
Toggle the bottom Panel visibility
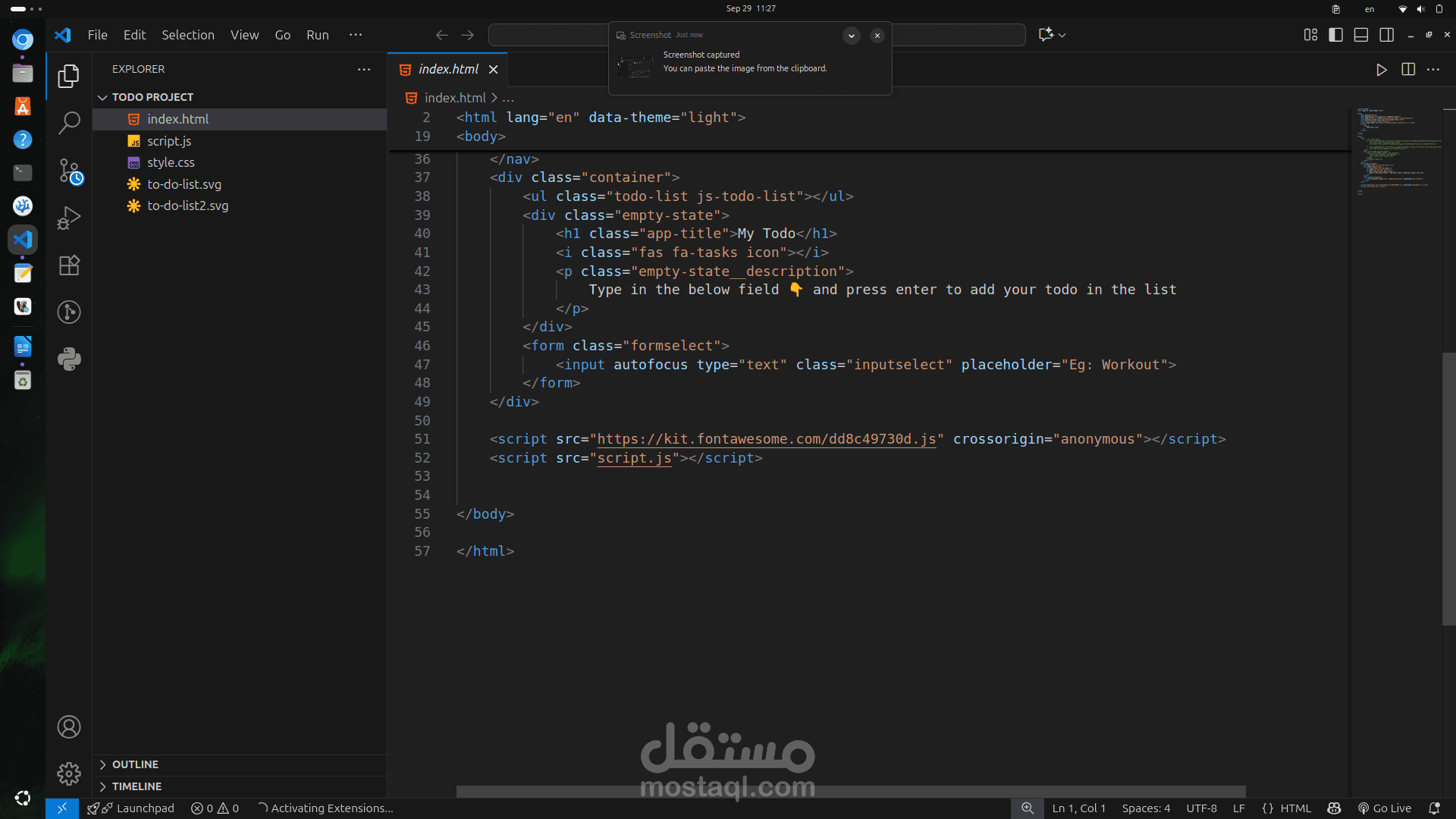[x=1361, y=35]
